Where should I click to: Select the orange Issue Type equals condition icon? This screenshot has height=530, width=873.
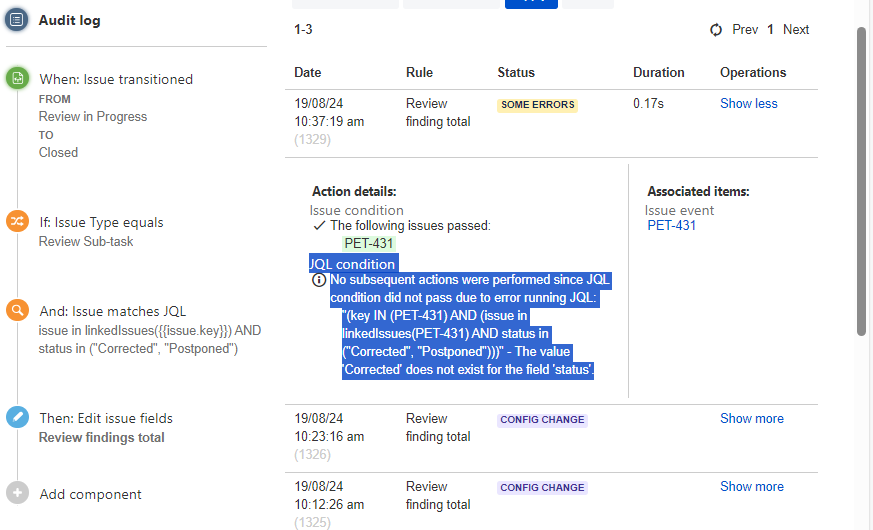pyautogui.click(x=17, y=221)
